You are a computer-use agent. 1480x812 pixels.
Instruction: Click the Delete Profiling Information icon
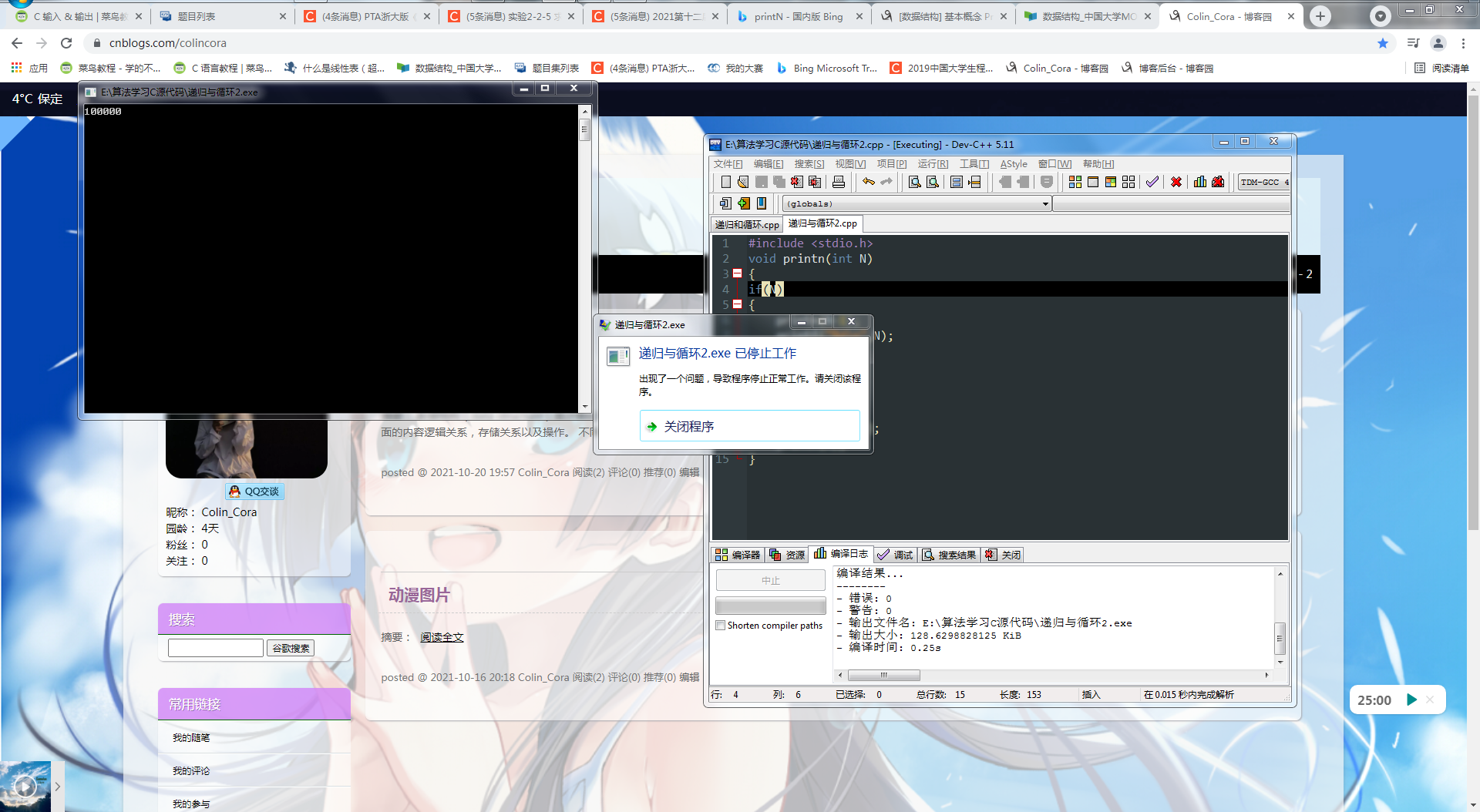coord(1218,182)
